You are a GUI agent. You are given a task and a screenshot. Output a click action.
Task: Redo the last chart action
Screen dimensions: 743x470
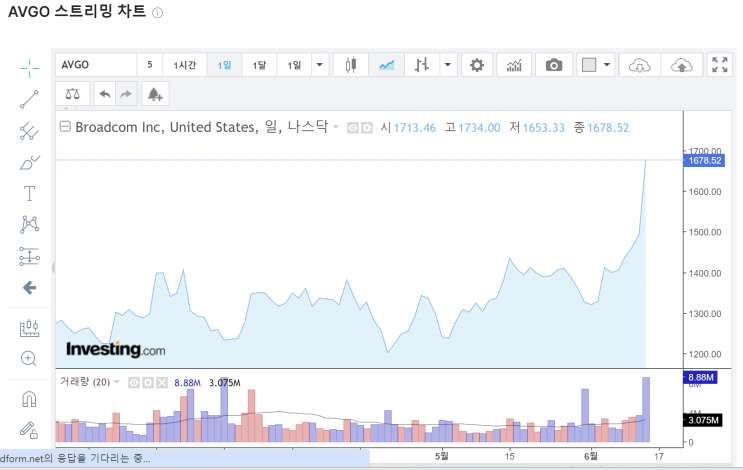pyautogui.click(x=126, y=94)
